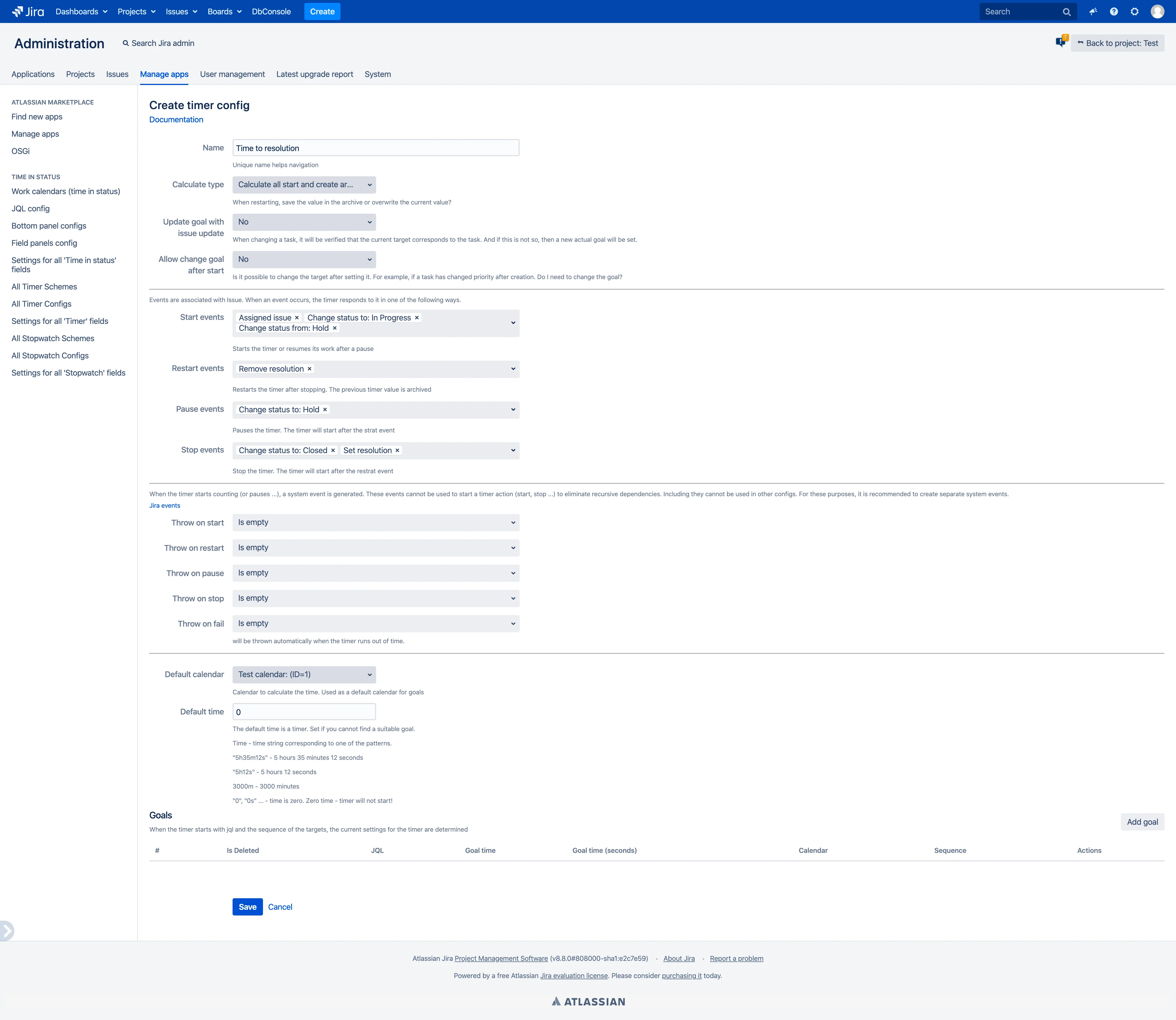This screenshot has height=1020, width=1176.
Task: Click the Name input field
Action: point(376,148)
